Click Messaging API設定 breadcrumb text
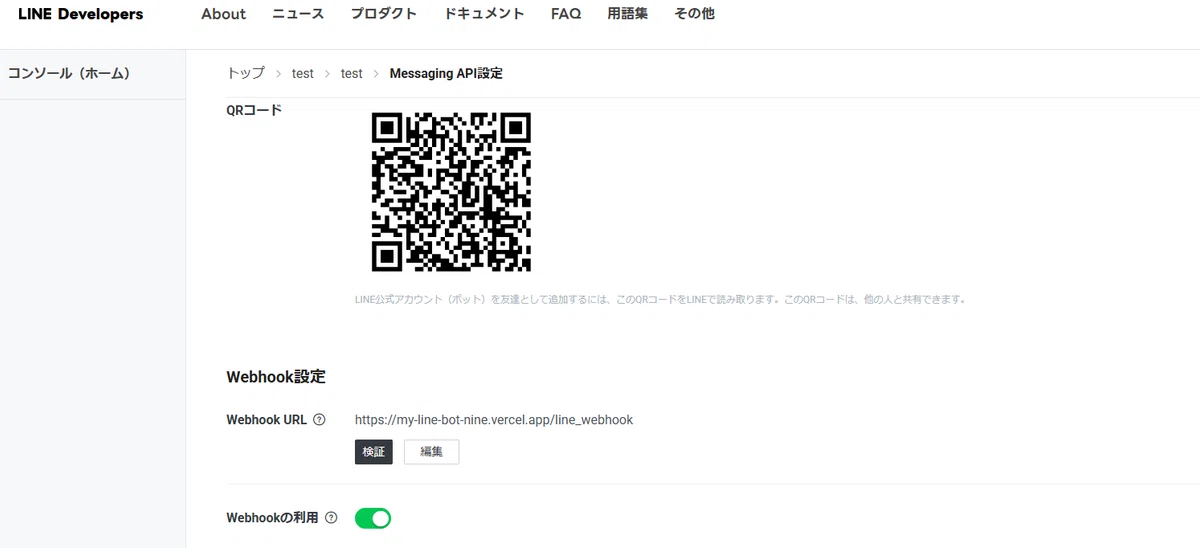The image size is (1200, 548). 446,73
